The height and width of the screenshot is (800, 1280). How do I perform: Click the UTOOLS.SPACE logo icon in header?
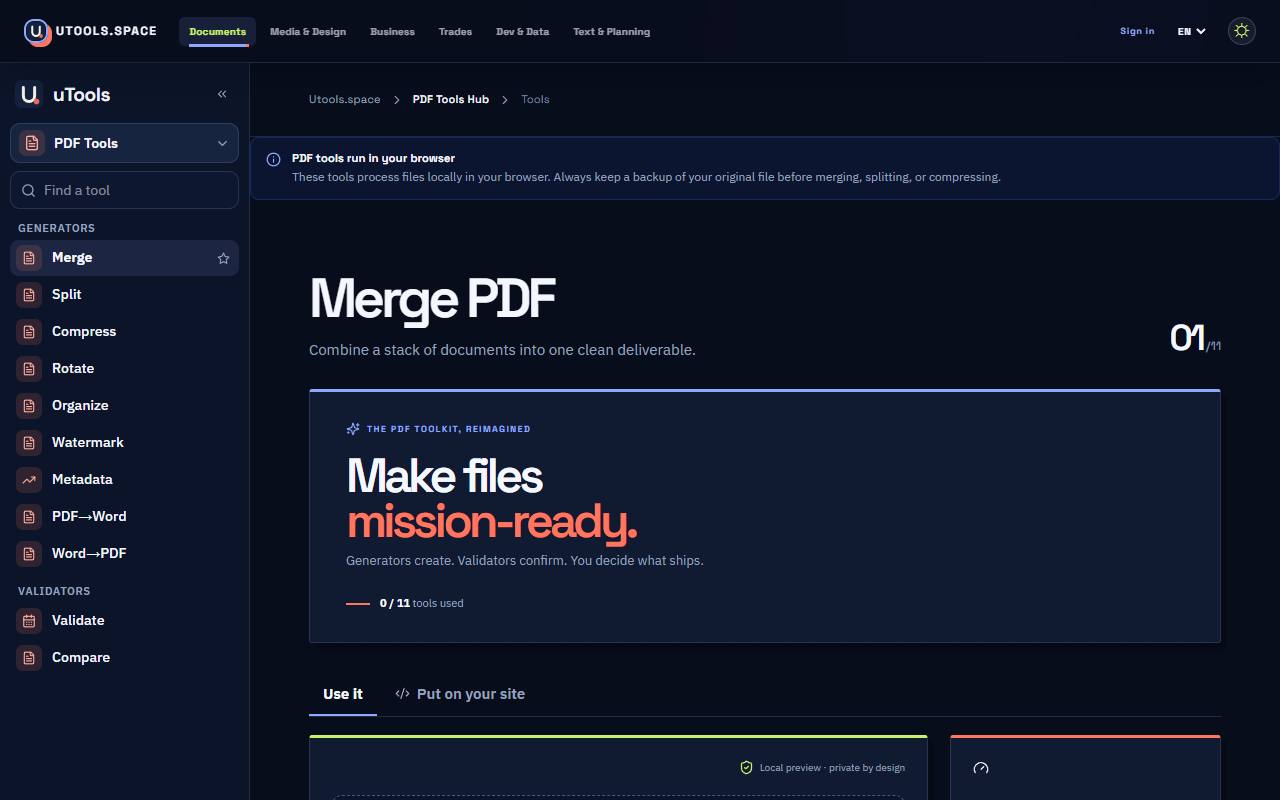click(38, 32)
